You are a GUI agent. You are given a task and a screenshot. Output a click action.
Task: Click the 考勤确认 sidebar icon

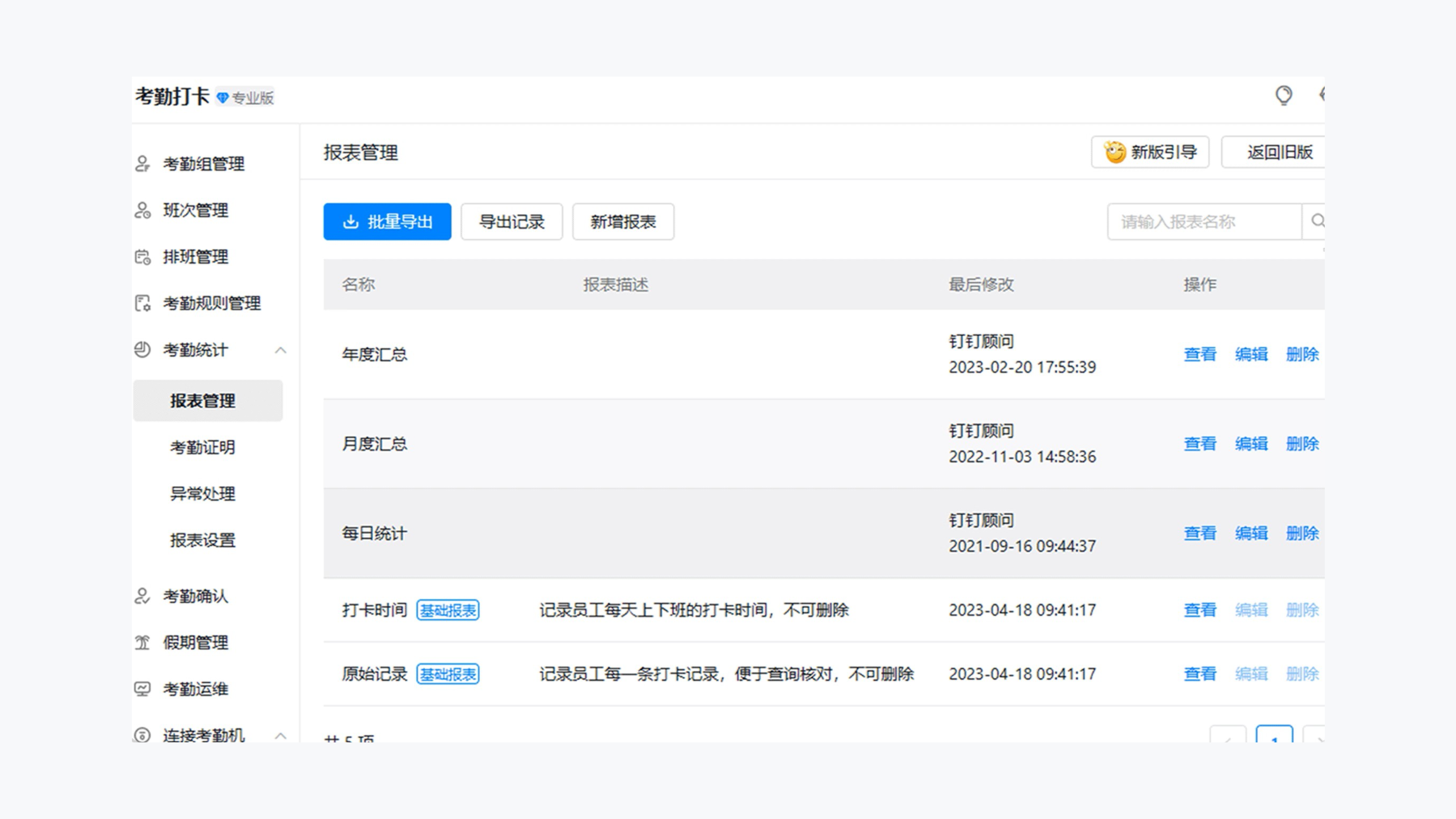pos(142,596)
